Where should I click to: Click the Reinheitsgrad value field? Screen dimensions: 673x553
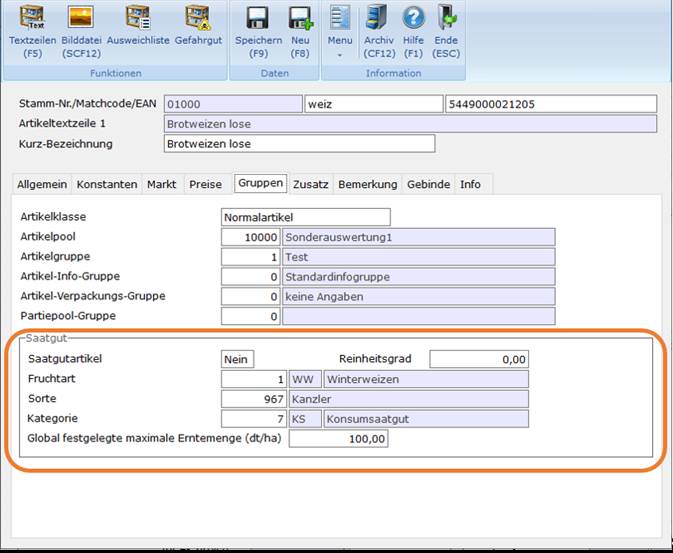[479, 359]
